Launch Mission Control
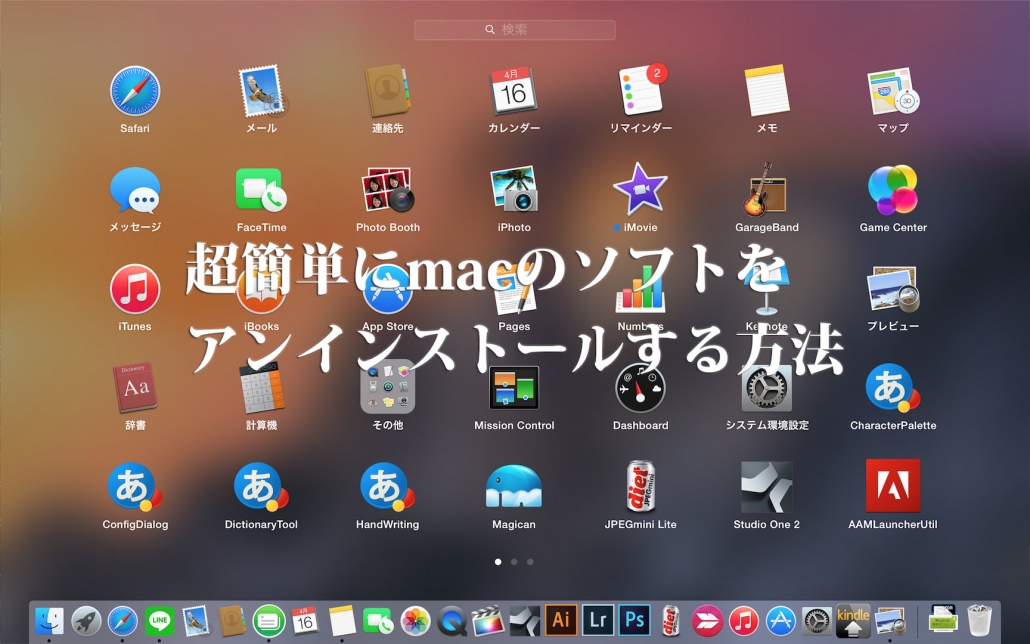 pos(514,388)
